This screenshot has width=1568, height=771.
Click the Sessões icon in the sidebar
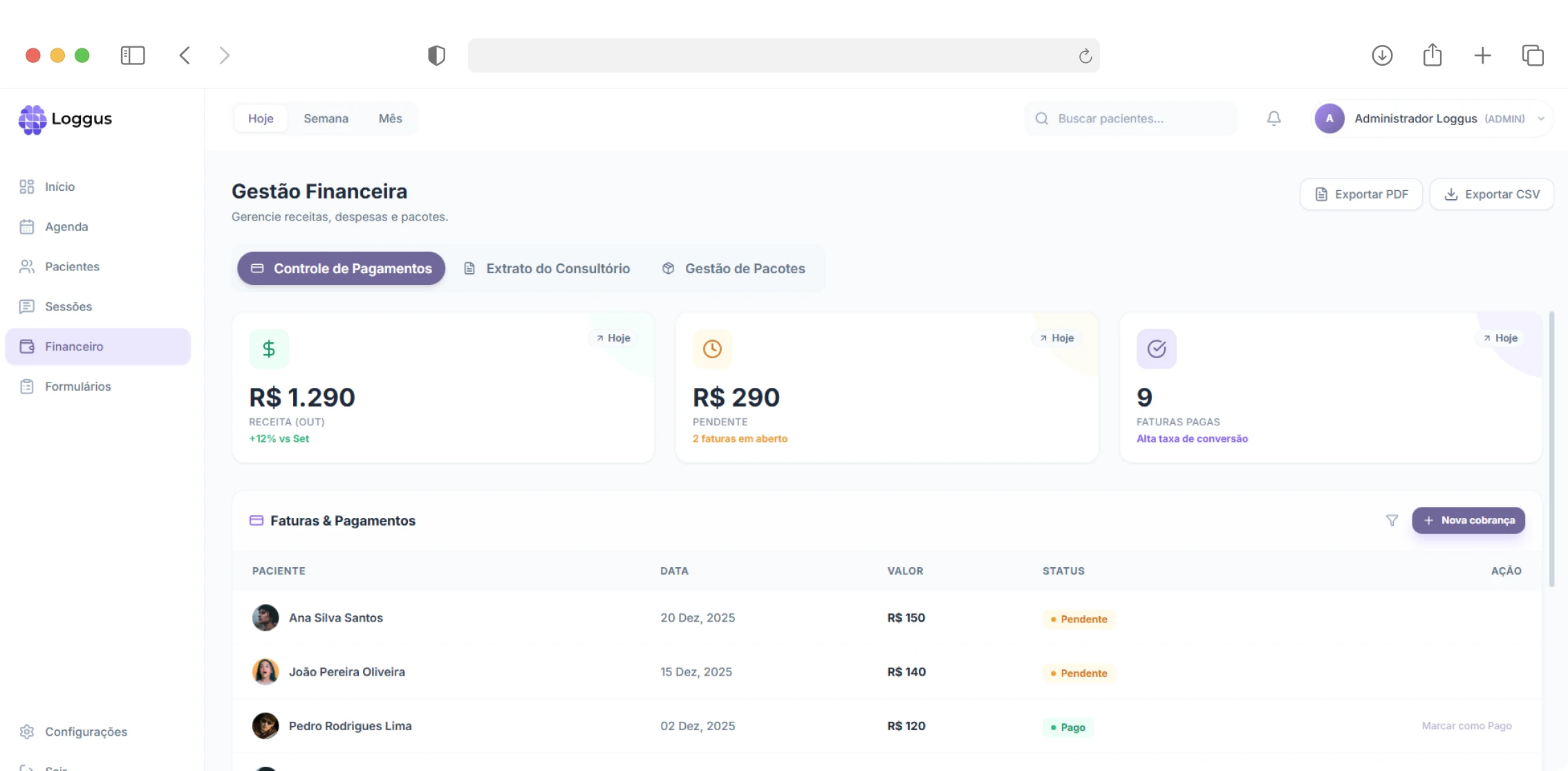[28, 306]
